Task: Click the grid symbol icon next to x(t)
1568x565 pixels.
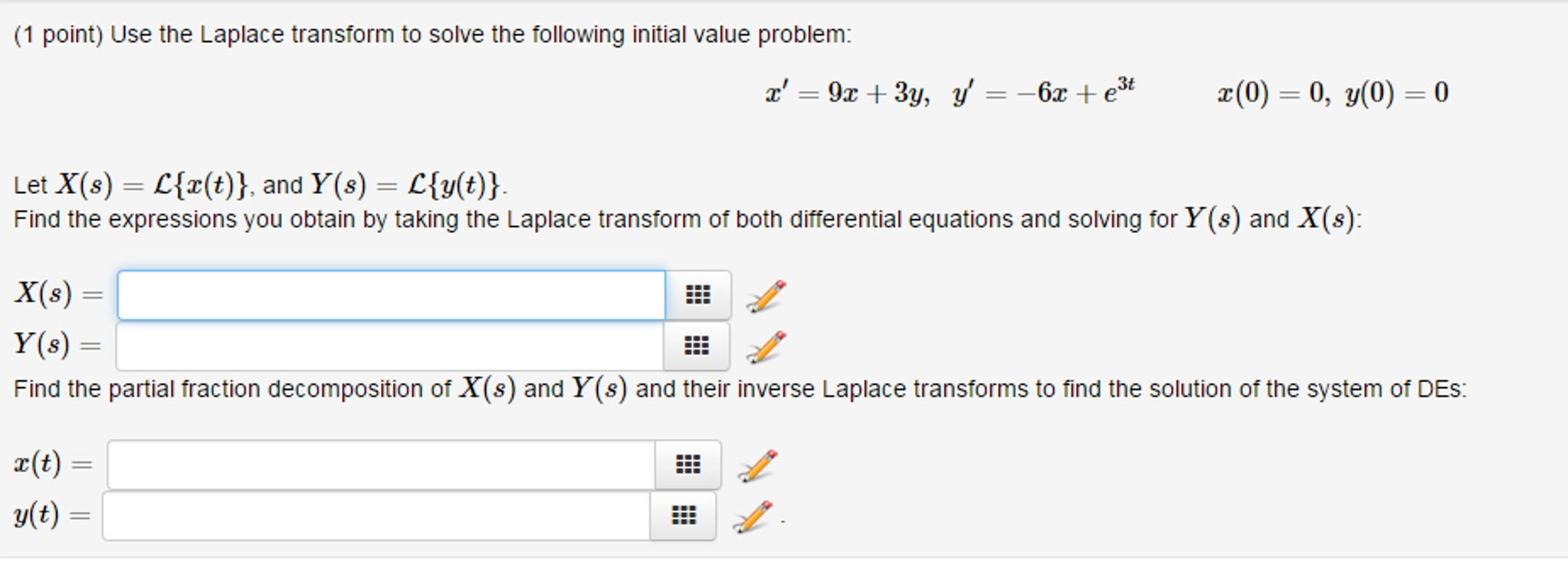Action: [686, 464]
